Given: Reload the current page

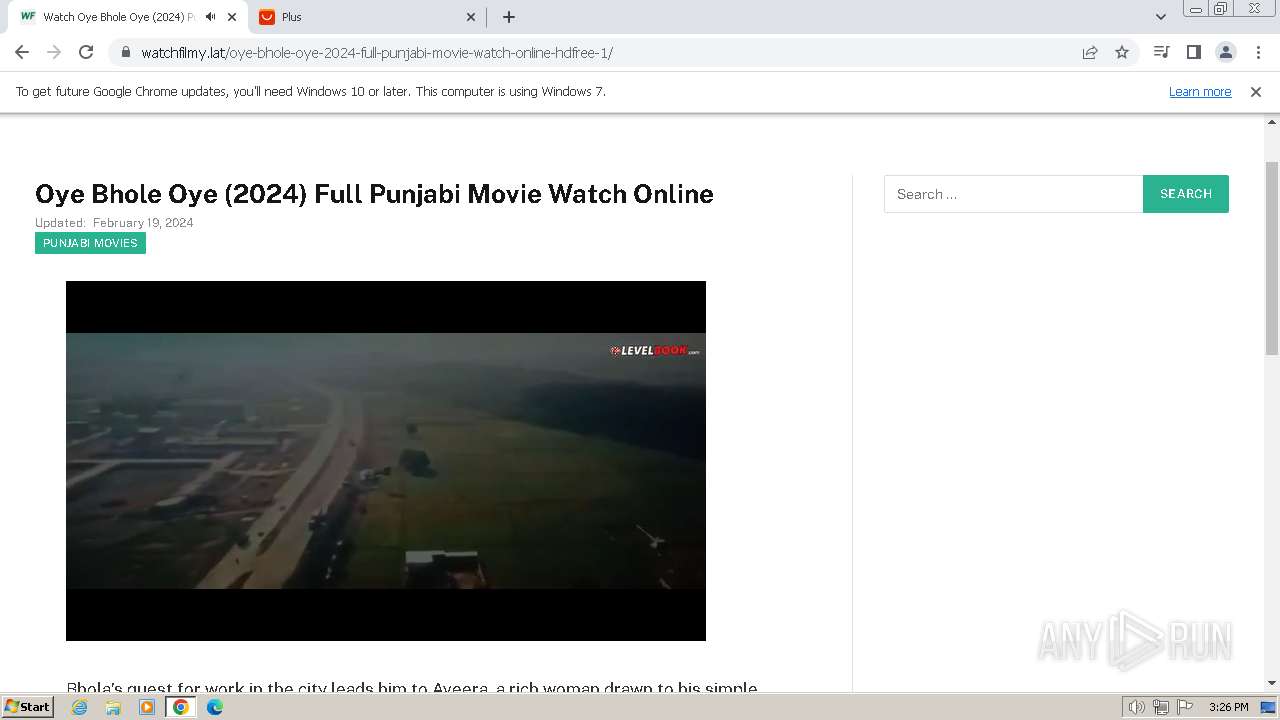Looking at the screenshot, I should 86,52.
